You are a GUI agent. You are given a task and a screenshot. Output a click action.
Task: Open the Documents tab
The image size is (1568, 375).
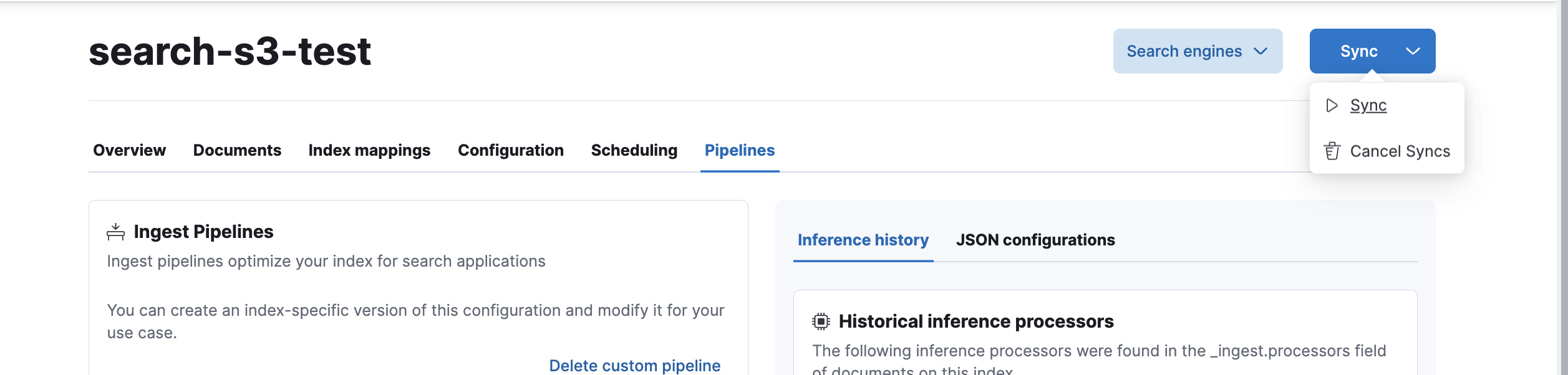point(237,150)
